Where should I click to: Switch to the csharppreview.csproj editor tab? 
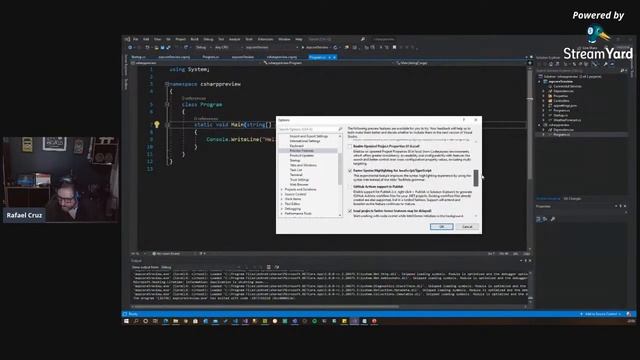(x=282, y=57)
